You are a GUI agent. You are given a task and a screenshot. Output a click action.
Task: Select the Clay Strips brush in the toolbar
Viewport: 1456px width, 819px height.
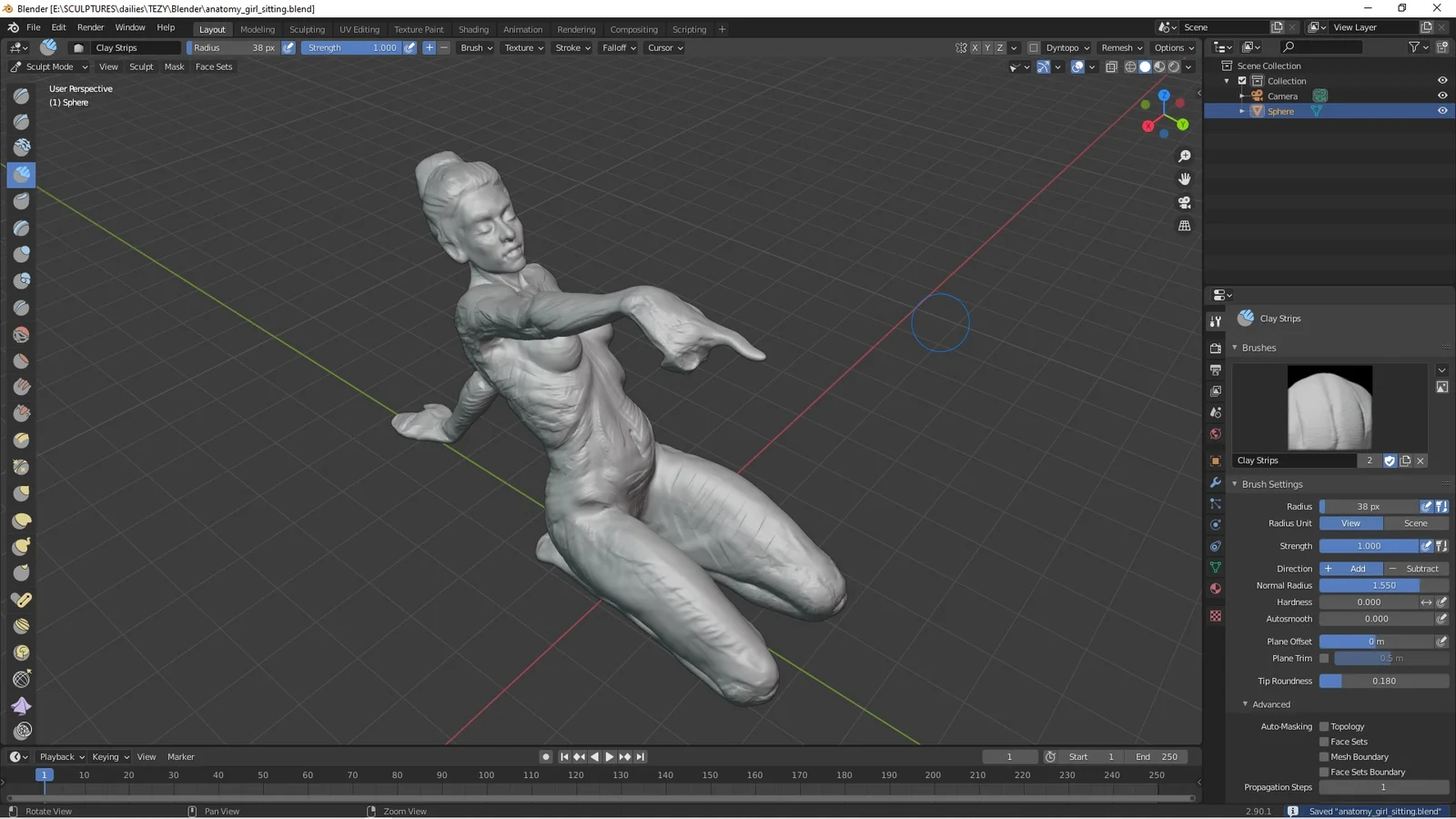[20, 174]
